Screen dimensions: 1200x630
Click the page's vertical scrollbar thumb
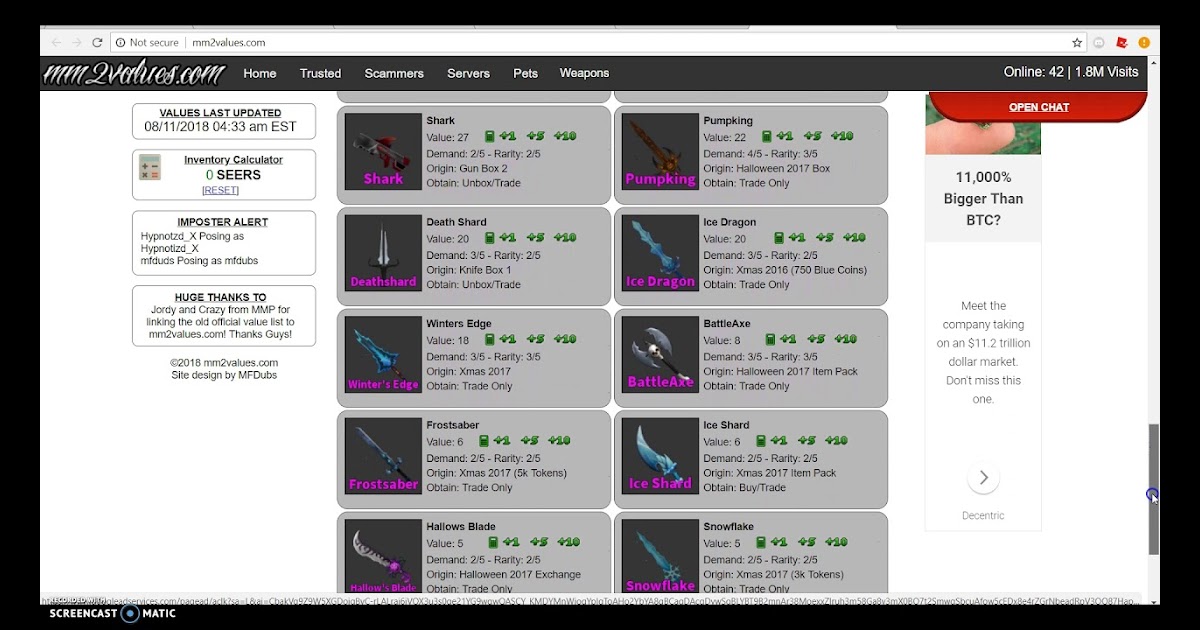[1153, 489]
